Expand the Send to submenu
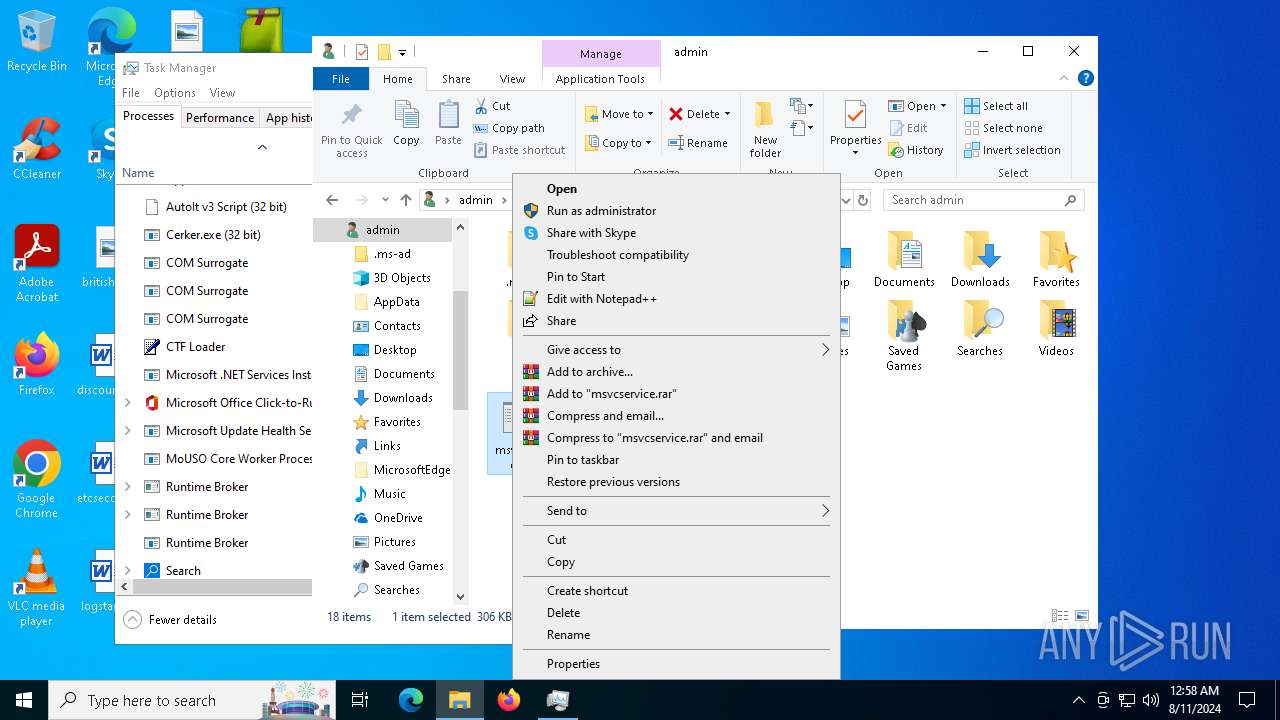The image size is (1280, 720). click(676, 511)
